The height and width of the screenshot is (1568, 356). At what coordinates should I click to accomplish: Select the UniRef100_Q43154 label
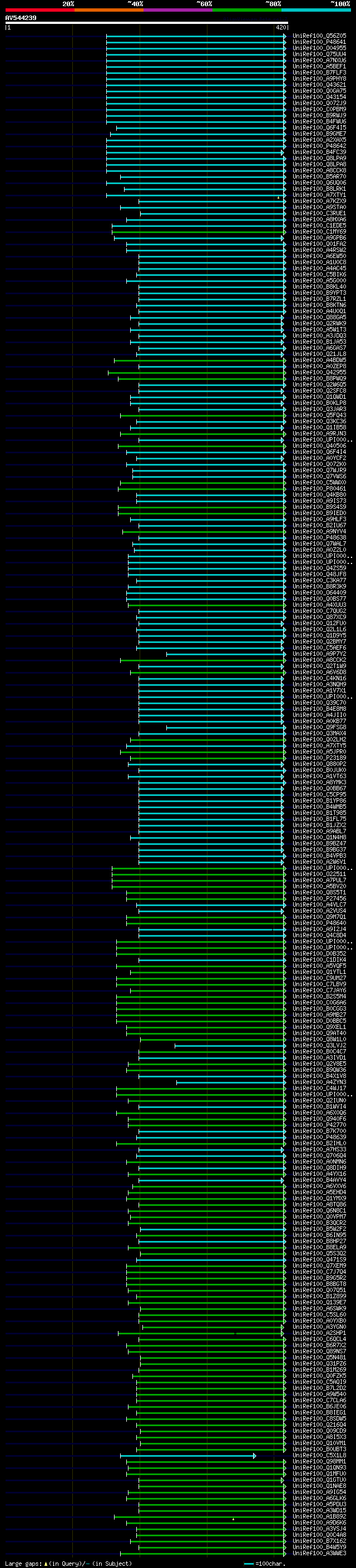point(319,97)
